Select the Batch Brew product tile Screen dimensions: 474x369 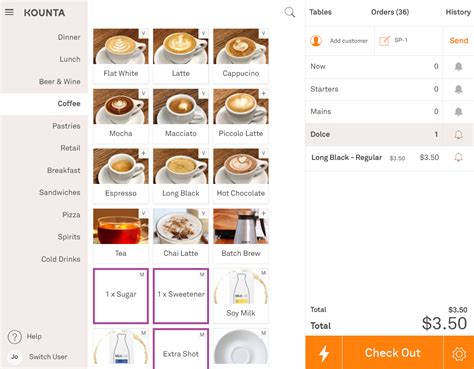(x=241, y=236)
